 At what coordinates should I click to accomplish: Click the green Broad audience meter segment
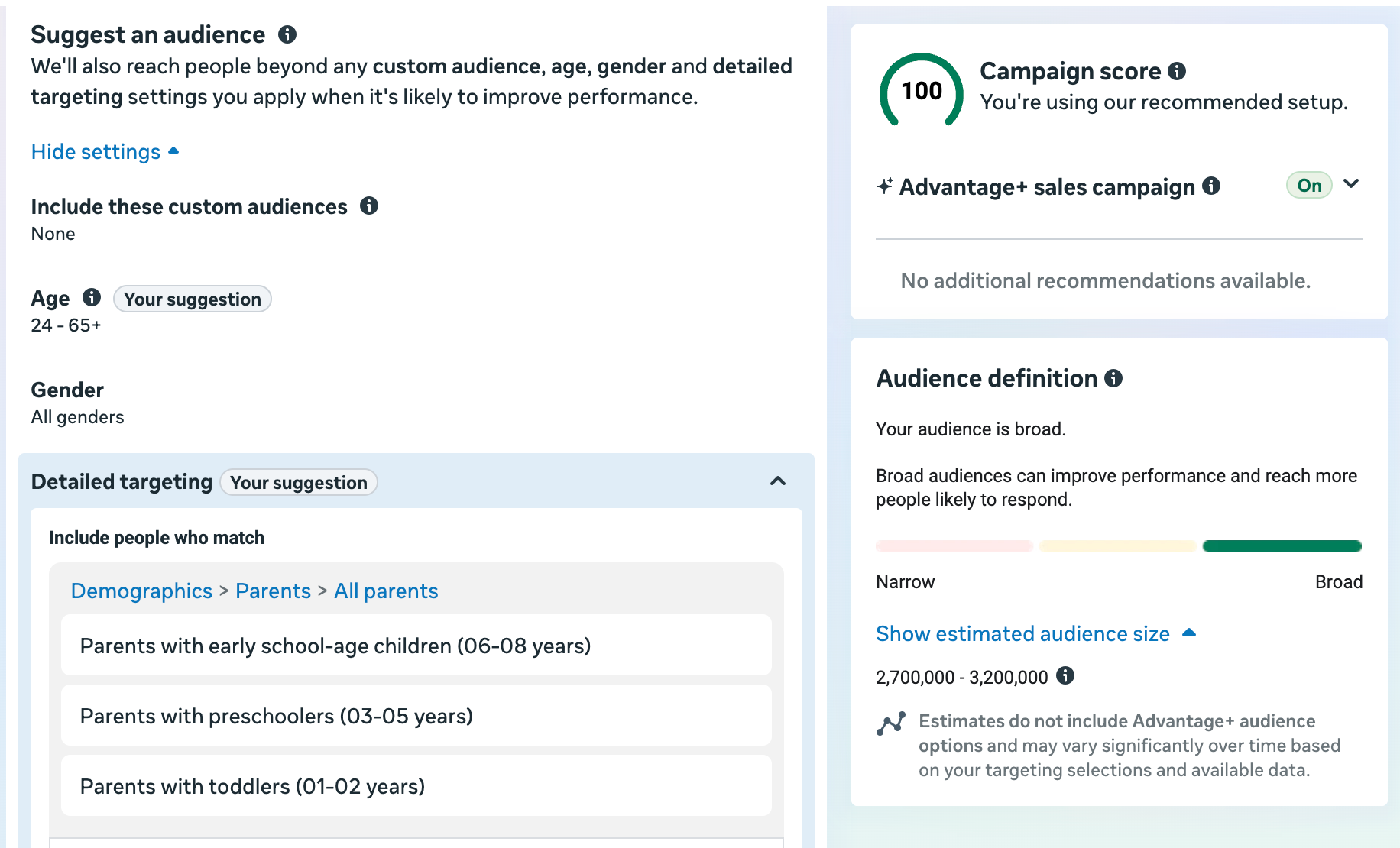1282,546
